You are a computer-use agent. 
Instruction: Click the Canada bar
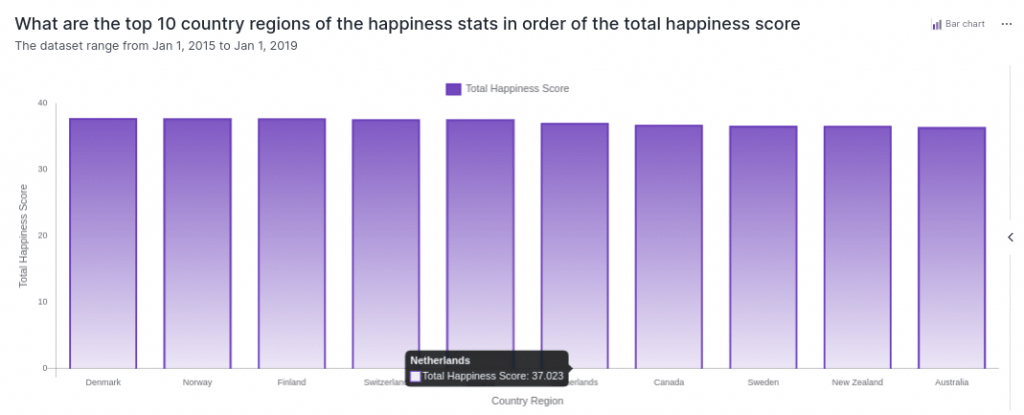669,246
